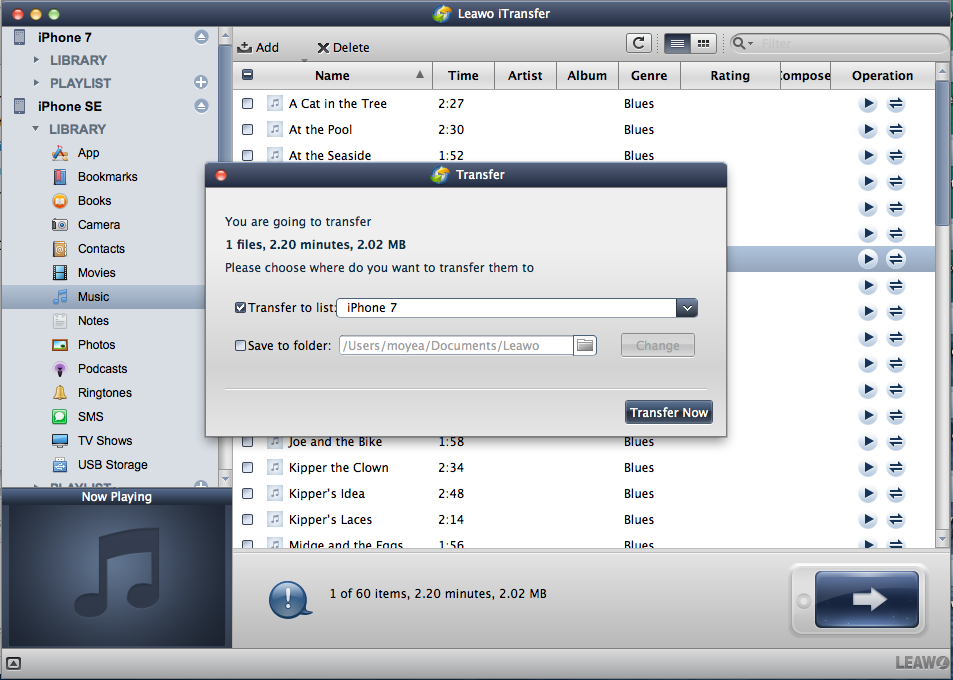Click the Filter search field
This screenshot has height=680, width=953.
pyautogui.click(x=850, y=44)
